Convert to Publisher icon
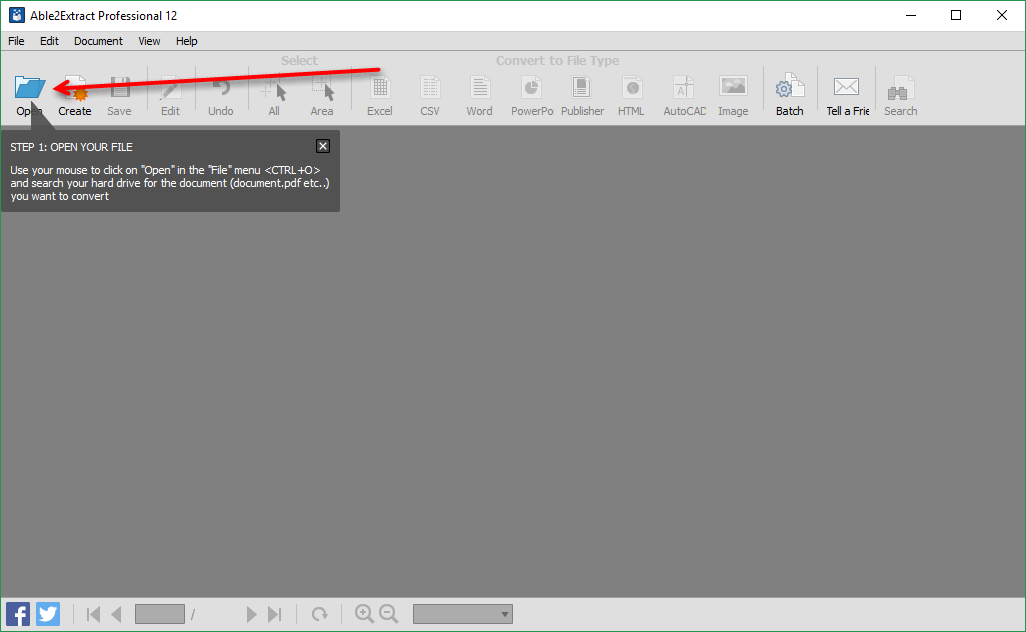 [x=581, y=88]
